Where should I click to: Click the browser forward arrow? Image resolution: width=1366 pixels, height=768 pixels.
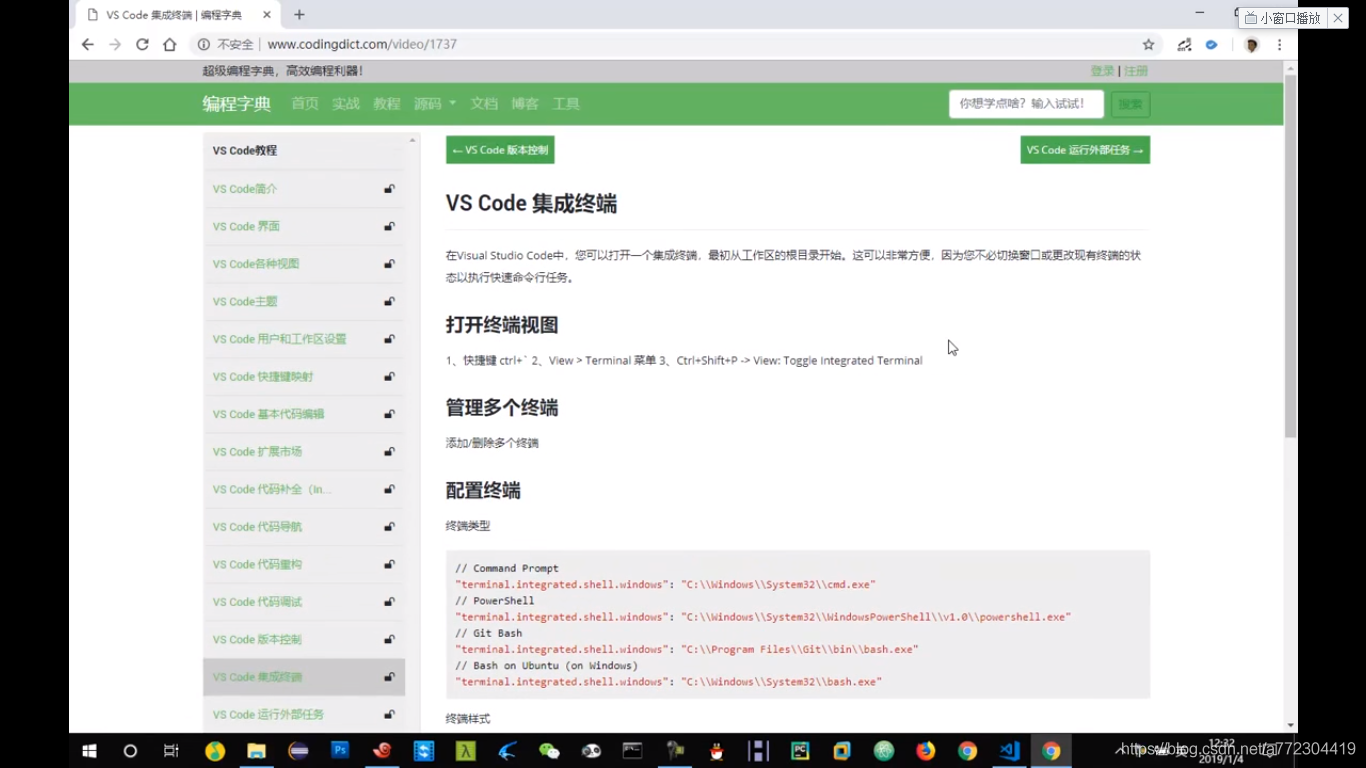(115, 45)
